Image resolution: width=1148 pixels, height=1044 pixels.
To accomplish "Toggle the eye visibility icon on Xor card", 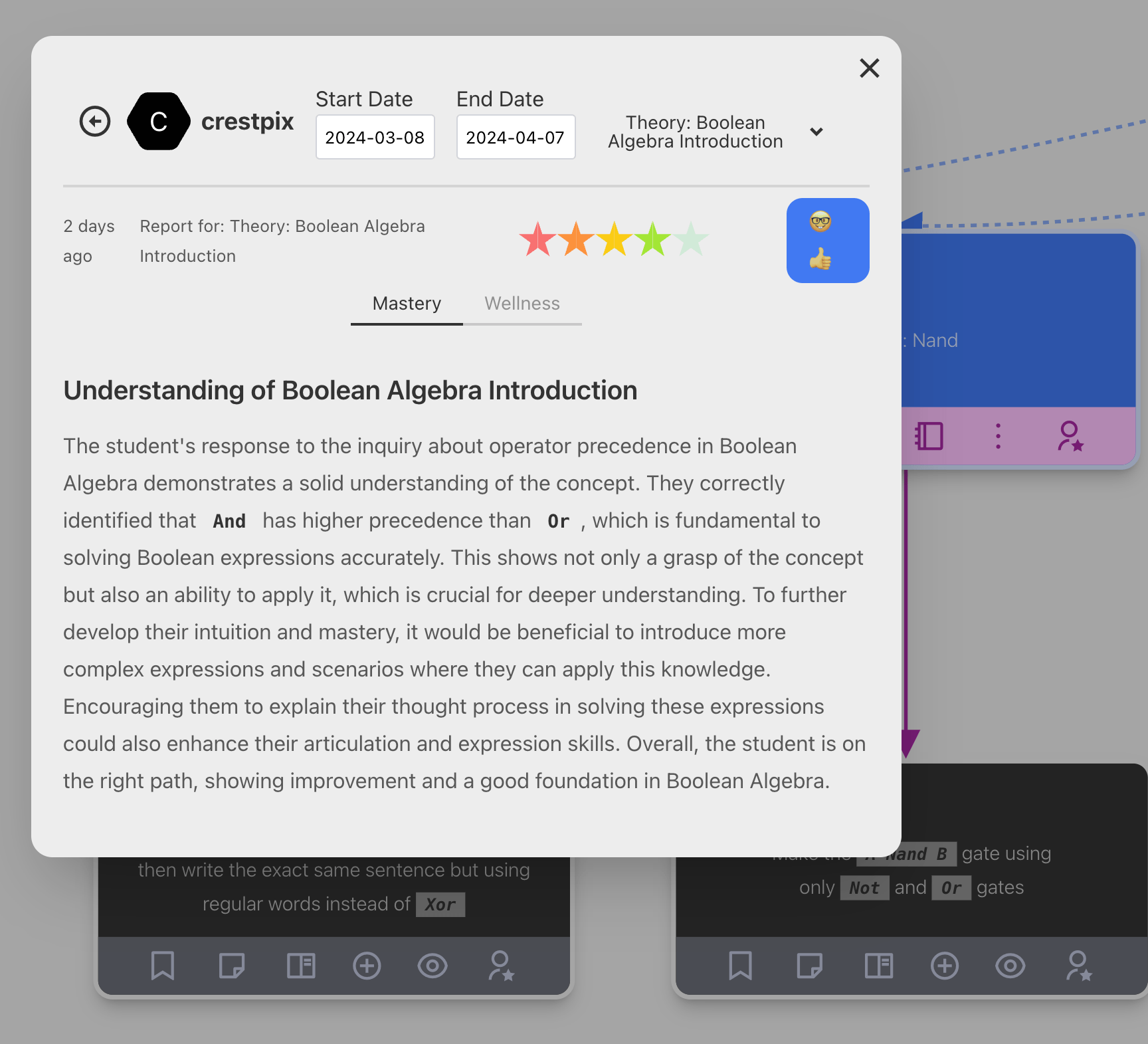I will click(x=432, y=966).
